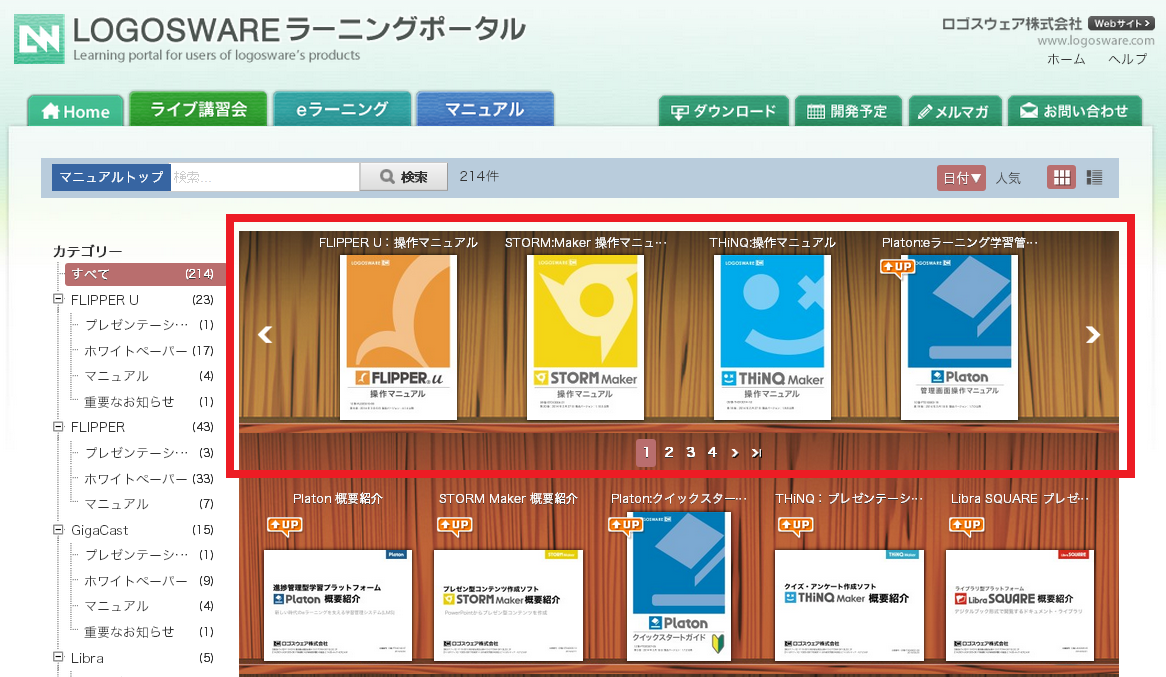
Task: Open Platon クイックスタートガイド thumbnail
Action: [x=679, y=586]
